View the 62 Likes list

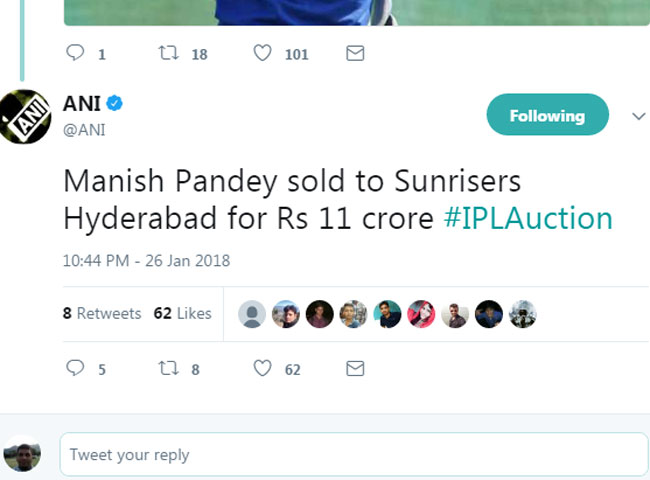tap(182, 313)
